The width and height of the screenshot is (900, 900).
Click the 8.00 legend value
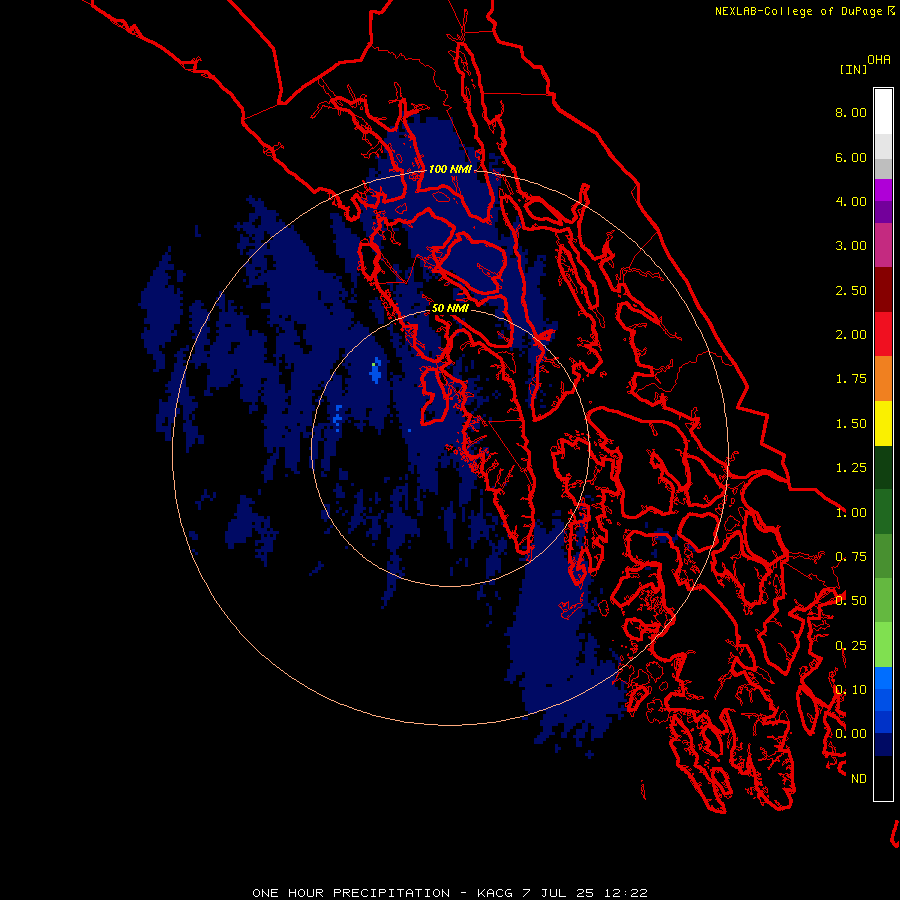click(x=851, y=112)
